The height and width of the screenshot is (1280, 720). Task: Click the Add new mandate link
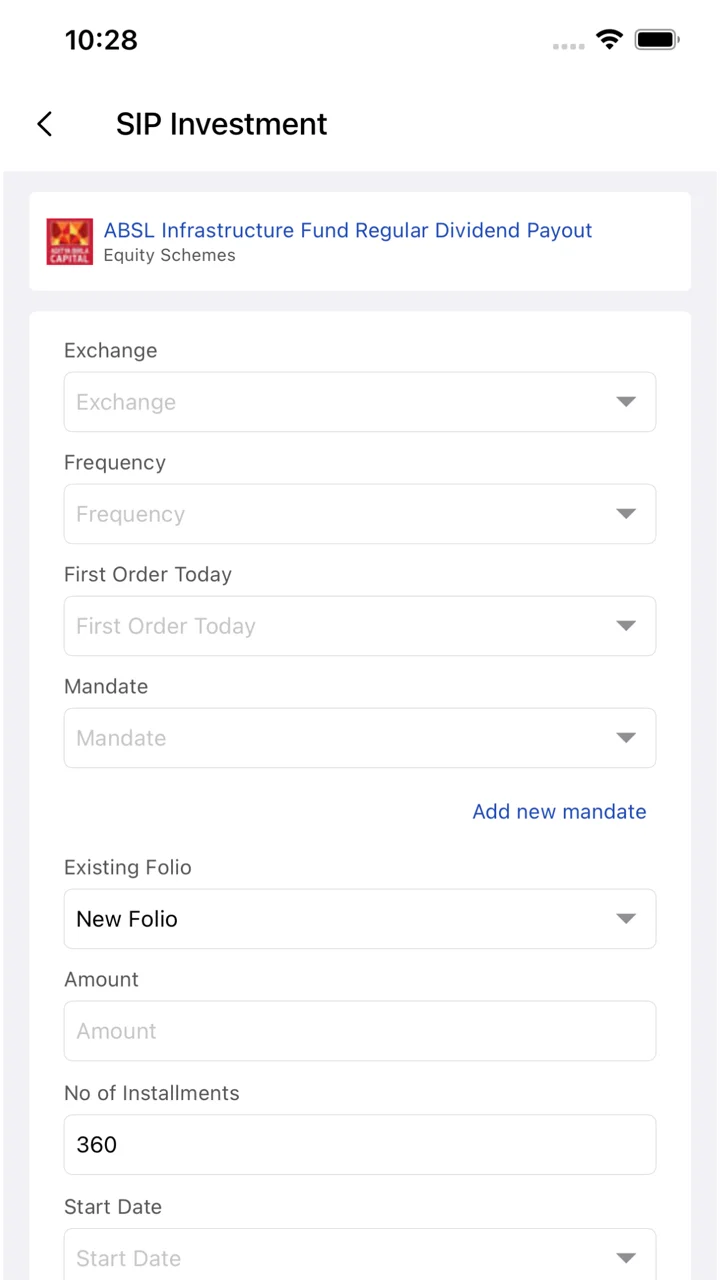coord(559,811)
